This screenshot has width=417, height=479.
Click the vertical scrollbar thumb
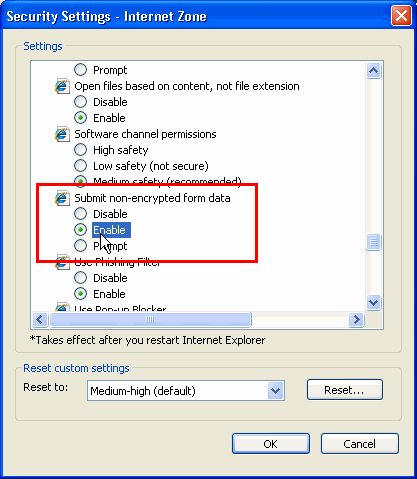[x=373, y=242]
